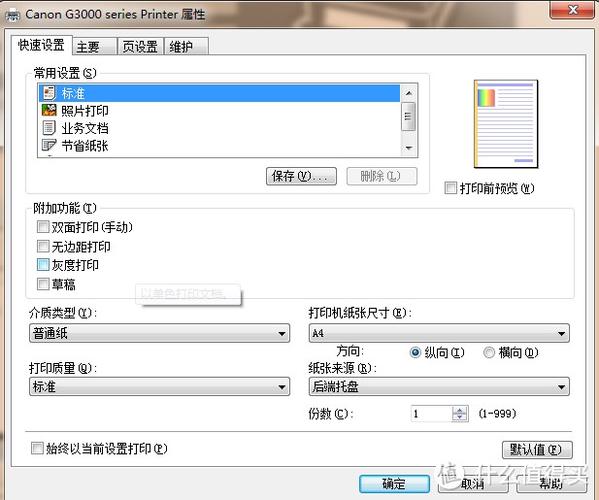Open the 介质类型 dropdown showing 普通纸
Viewport: 599px width, 500px height.
159,333
